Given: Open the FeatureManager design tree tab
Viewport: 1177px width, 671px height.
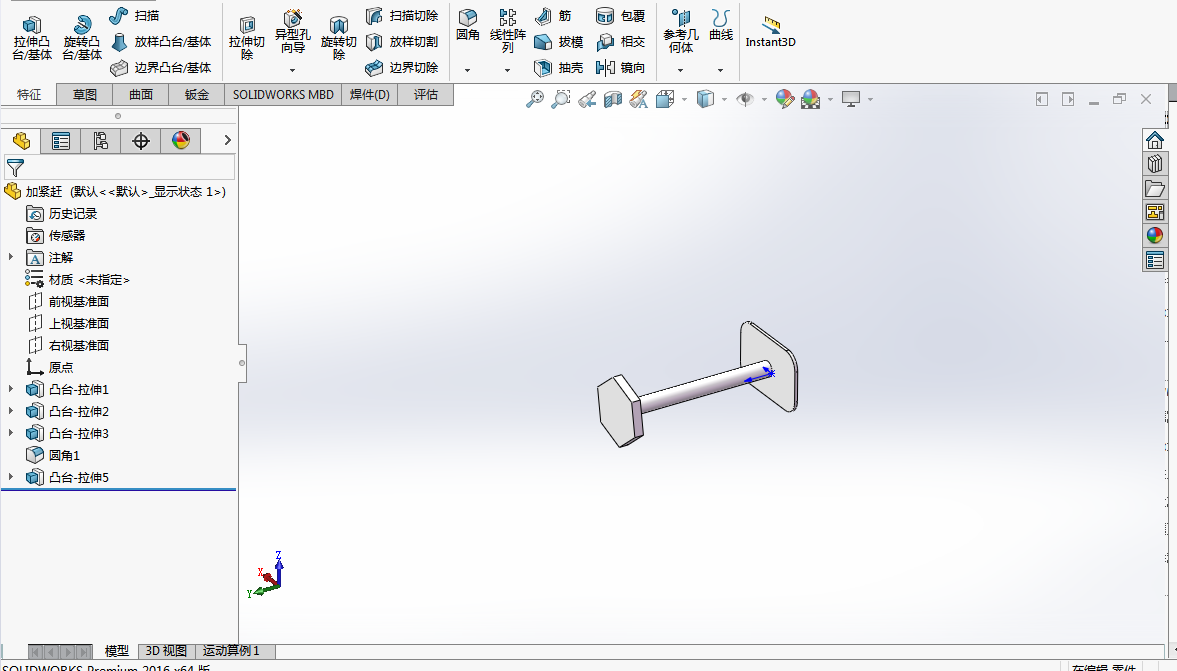Looking at the screenshot, I should (21, 140).
